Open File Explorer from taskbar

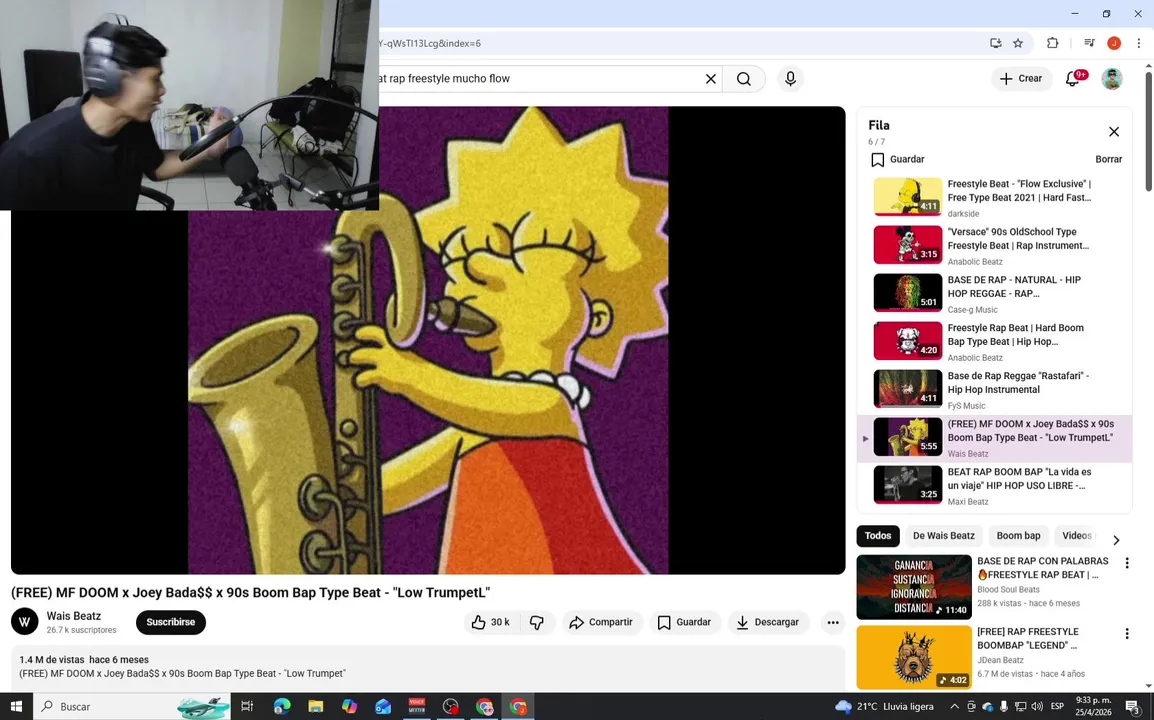click(x=316, y=707)
